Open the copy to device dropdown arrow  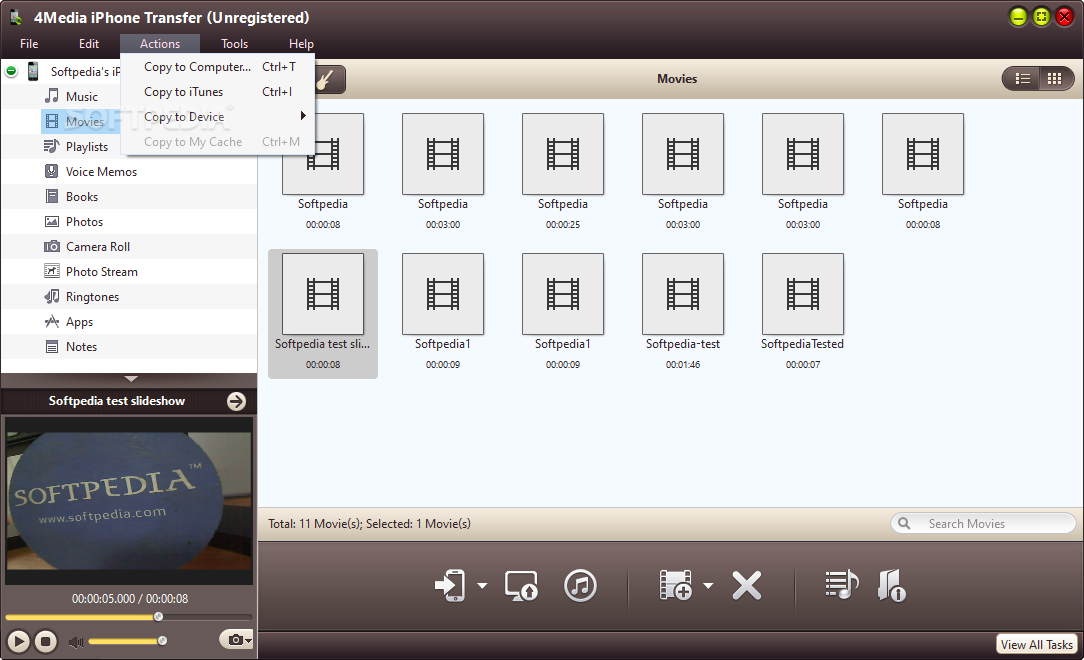[482, 585]
